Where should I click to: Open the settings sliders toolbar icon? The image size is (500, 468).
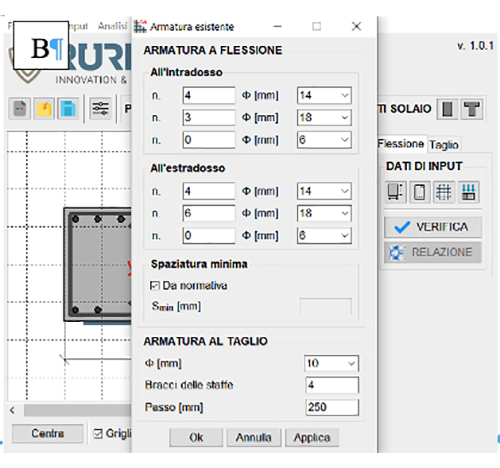[x=100, y=108]
